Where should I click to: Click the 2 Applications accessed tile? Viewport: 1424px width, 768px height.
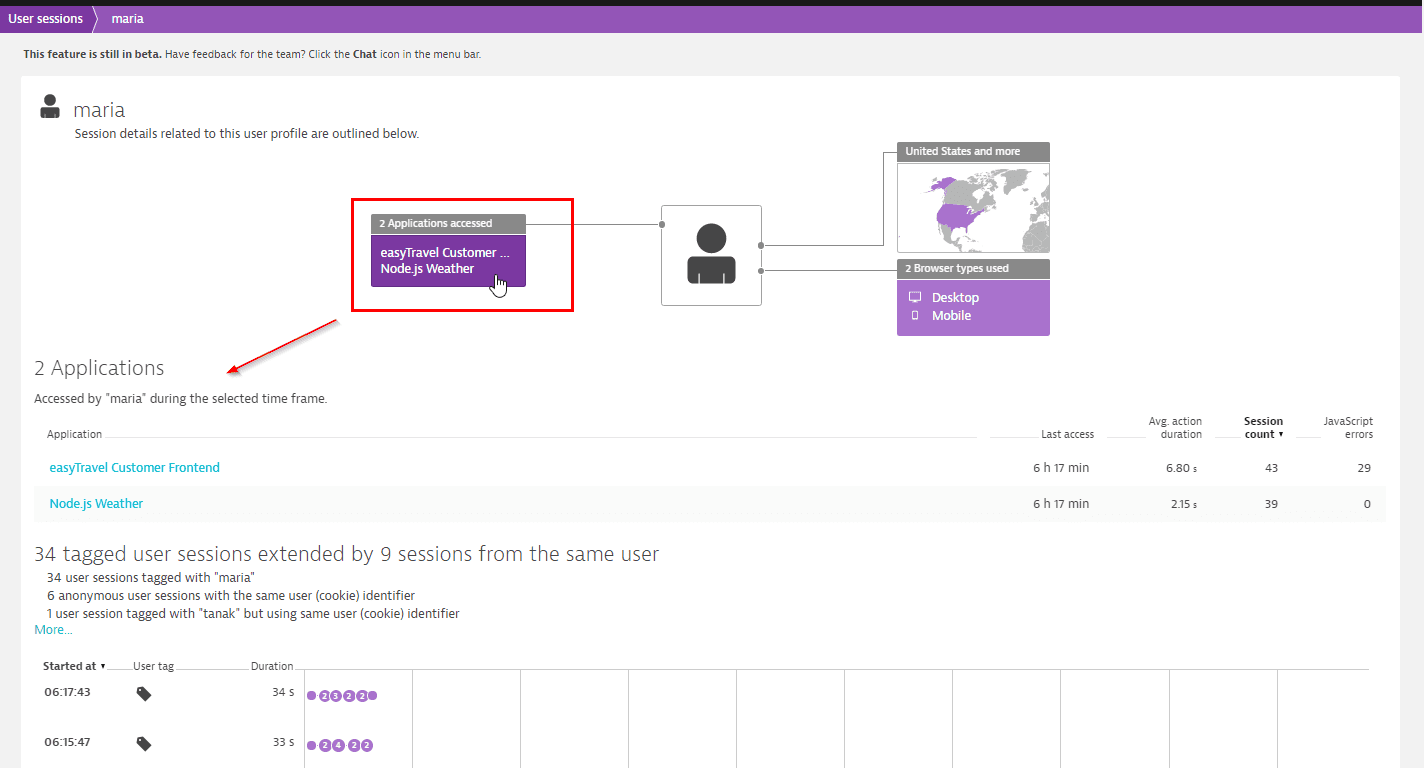point(448,250)
